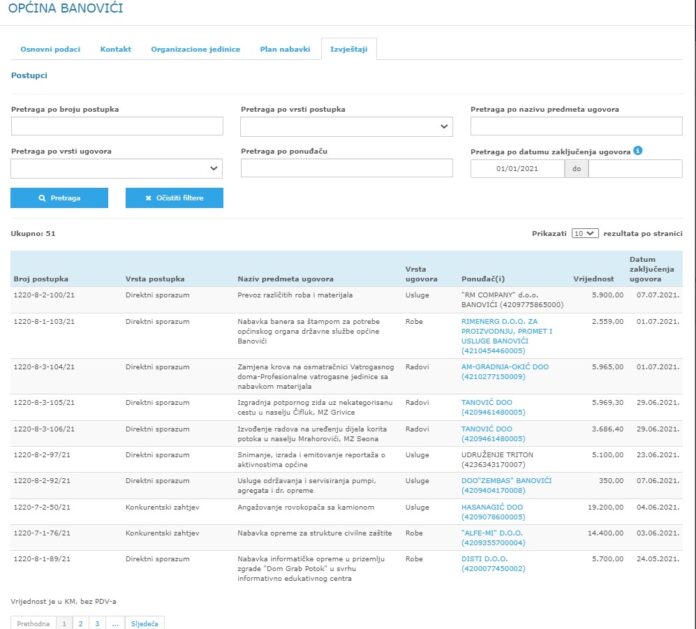Click the start date field showing 01/01/2021
The image size is (696, 629).
click(517, 169)
